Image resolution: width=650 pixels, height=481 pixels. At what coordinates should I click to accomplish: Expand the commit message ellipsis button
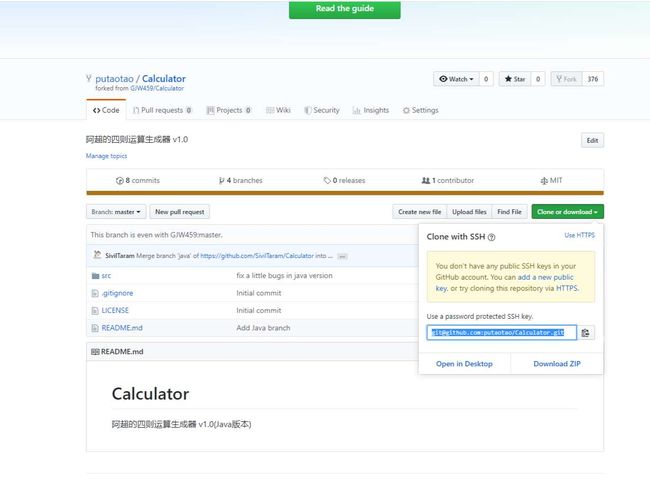(x=342, y=256)
